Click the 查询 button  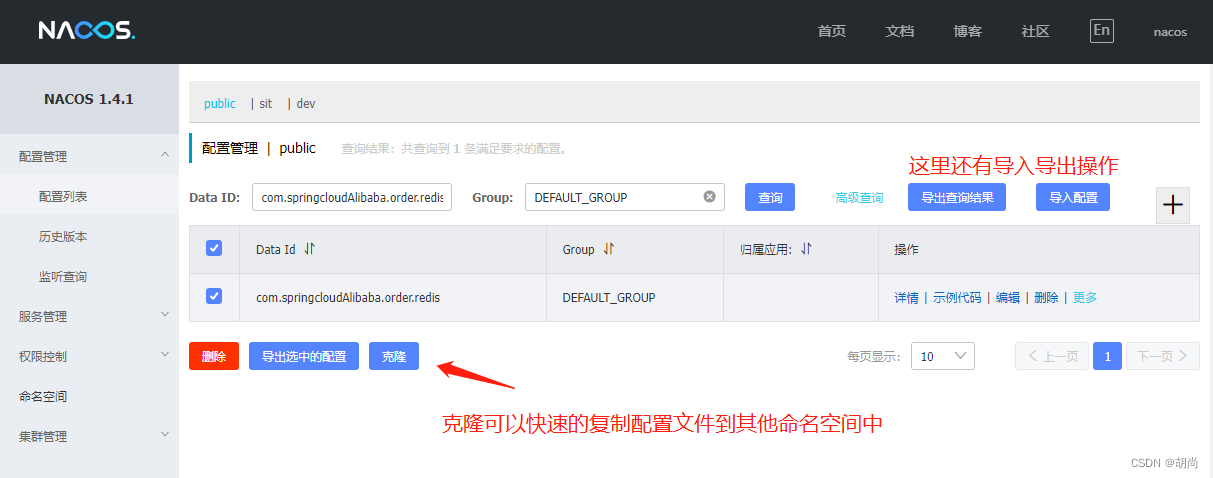click(770, 197)
